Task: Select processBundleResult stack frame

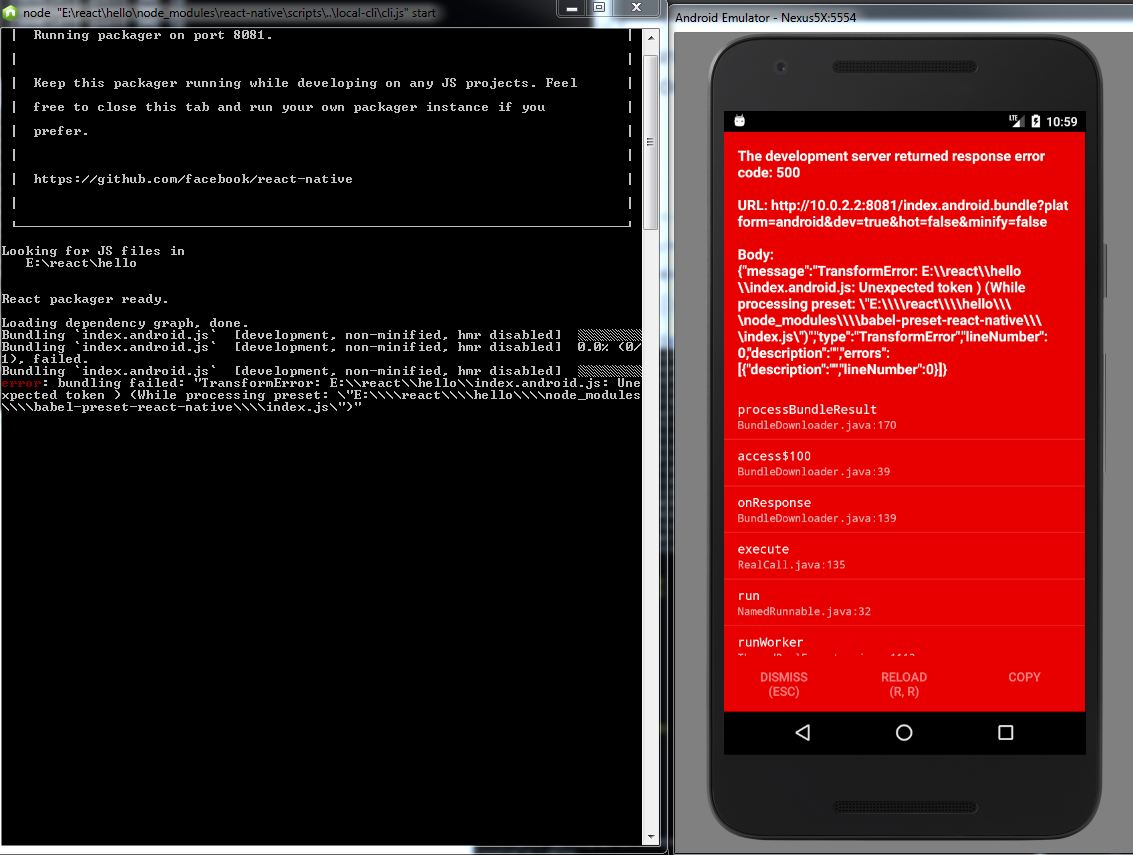Action: pos(904,416)
